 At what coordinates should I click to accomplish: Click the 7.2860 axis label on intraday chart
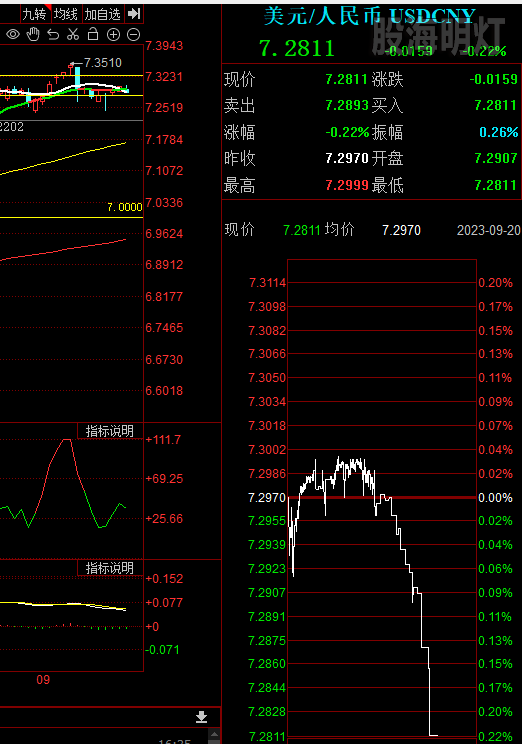pos(267,664)
